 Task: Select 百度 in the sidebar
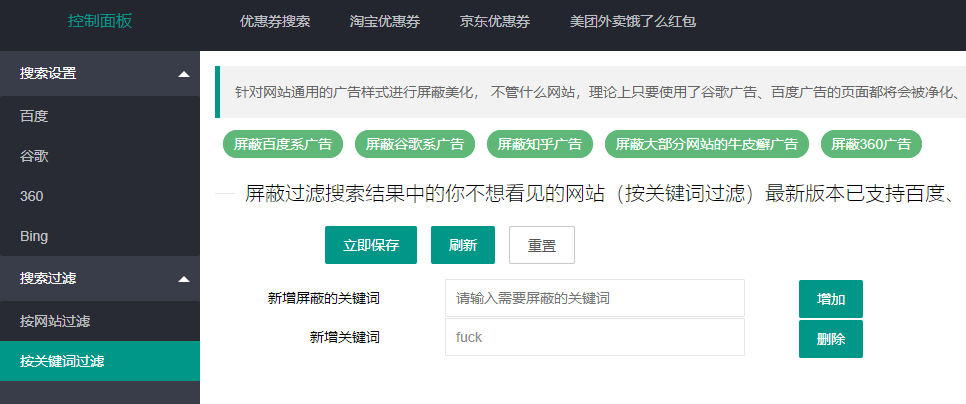pos(100,116)
